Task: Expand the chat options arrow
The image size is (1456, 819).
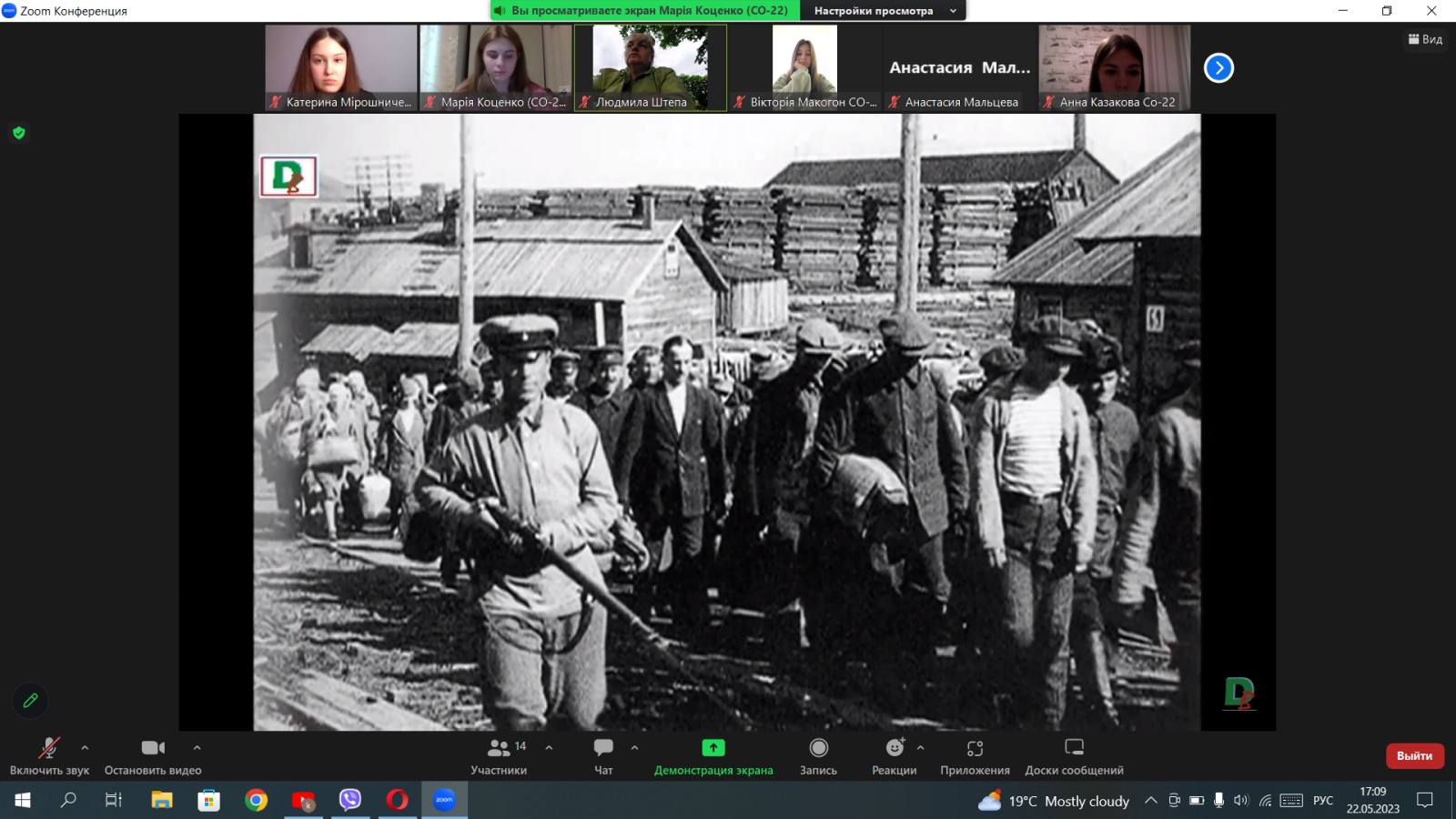Action: coord(634,747)
